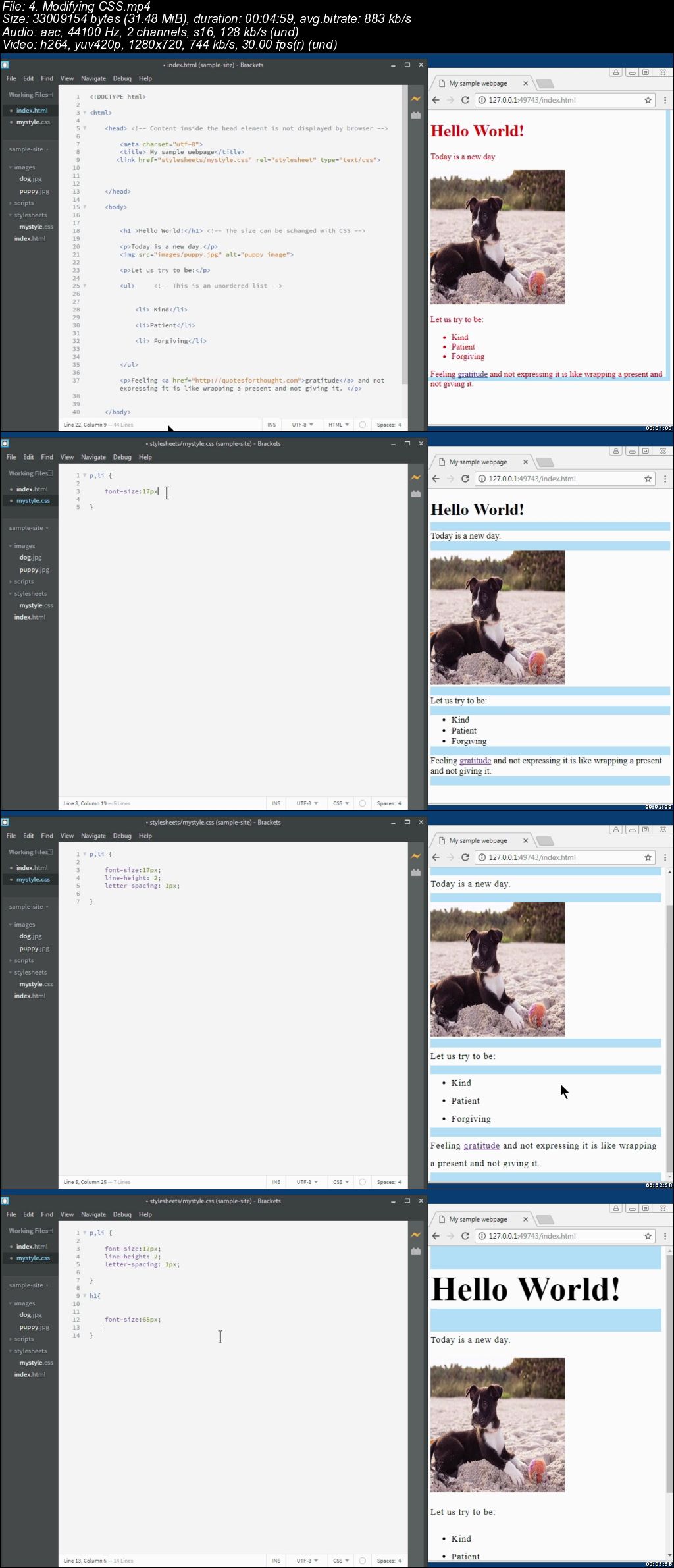Reload page in Chrome frame stamped 00:02:00
Viewport: 674px width, 1568px height.
tap(465, 479)
